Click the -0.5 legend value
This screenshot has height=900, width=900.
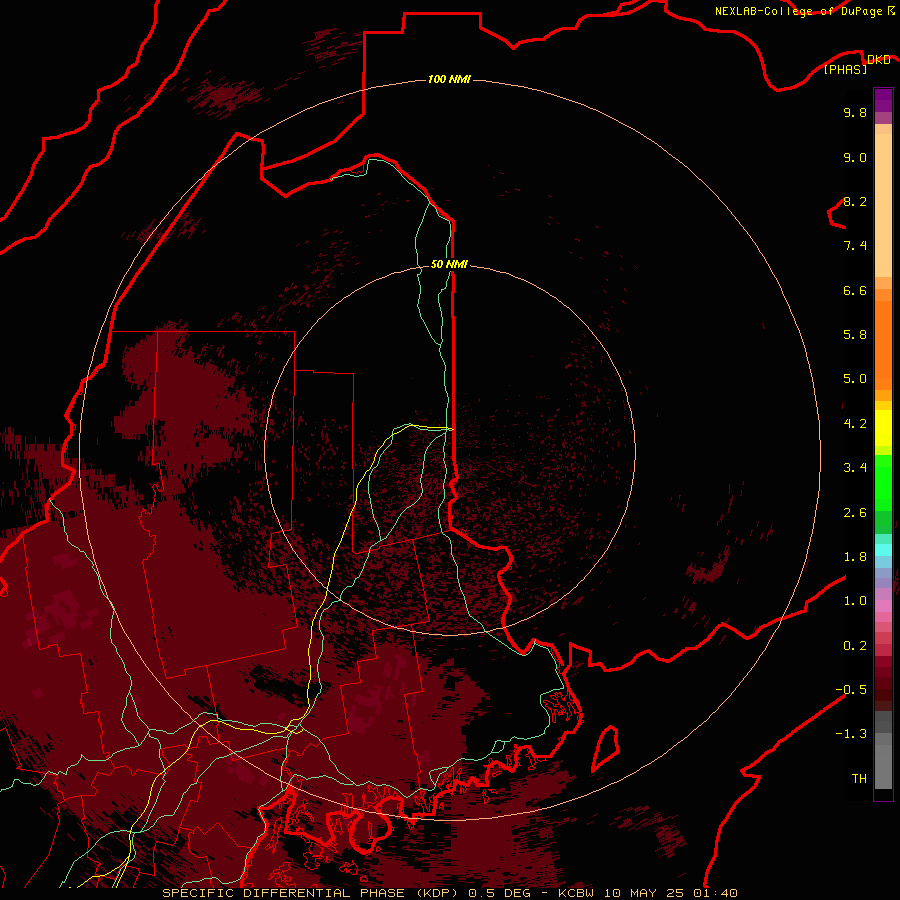[851, 690]
